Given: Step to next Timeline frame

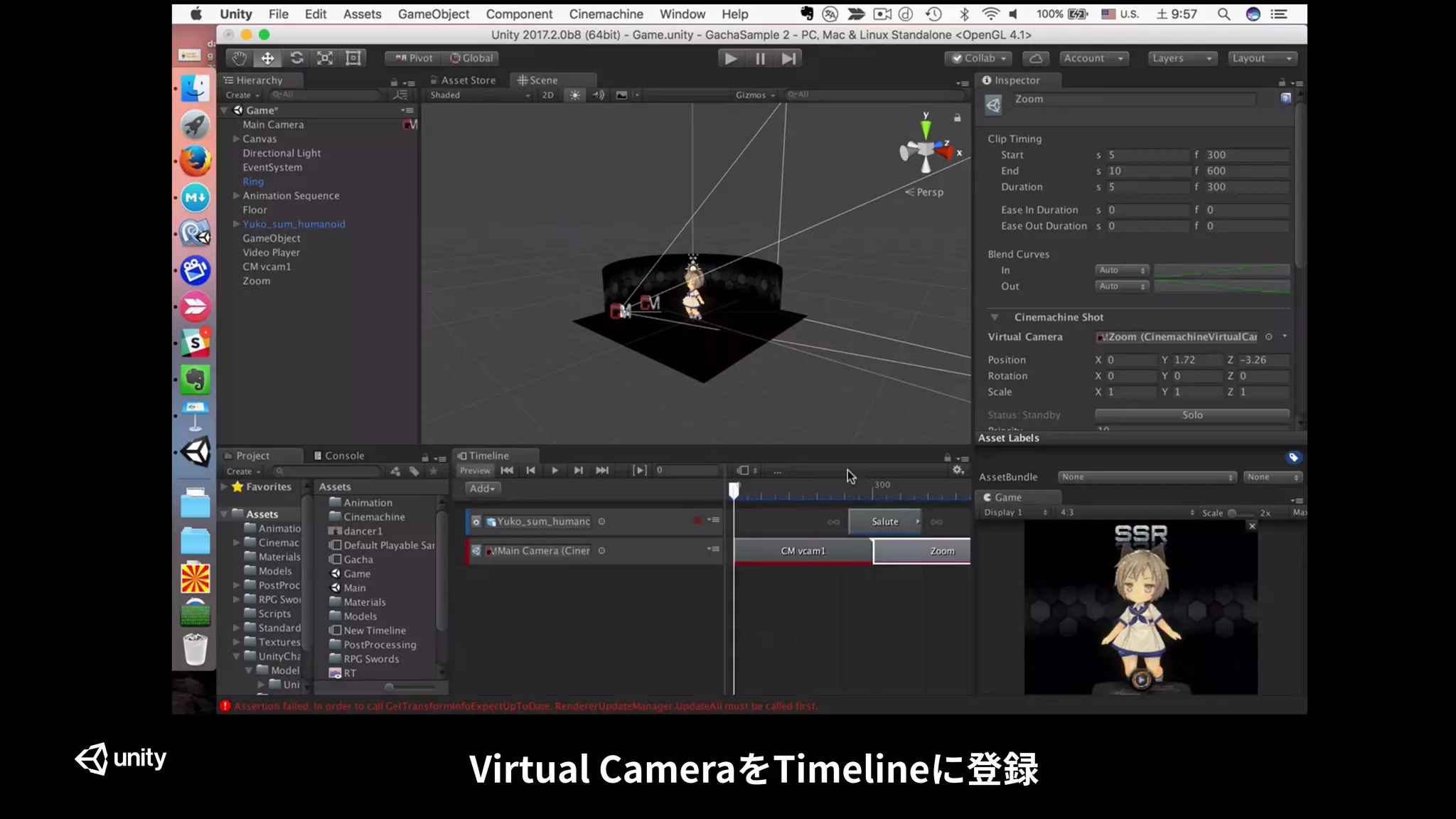Looking at the screenshot, I should (579, 470).
